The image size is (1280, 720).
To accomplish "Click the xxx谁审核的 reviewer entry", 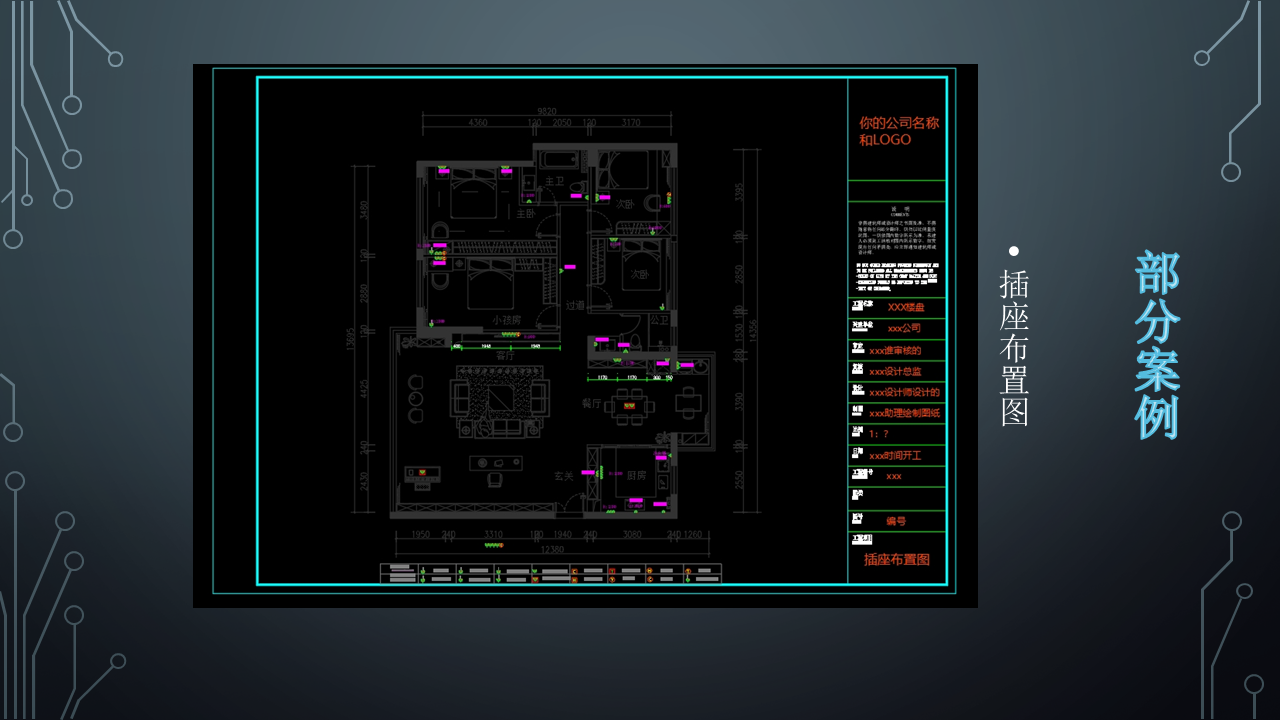I will pyautogui.click(x=895, y=350).
